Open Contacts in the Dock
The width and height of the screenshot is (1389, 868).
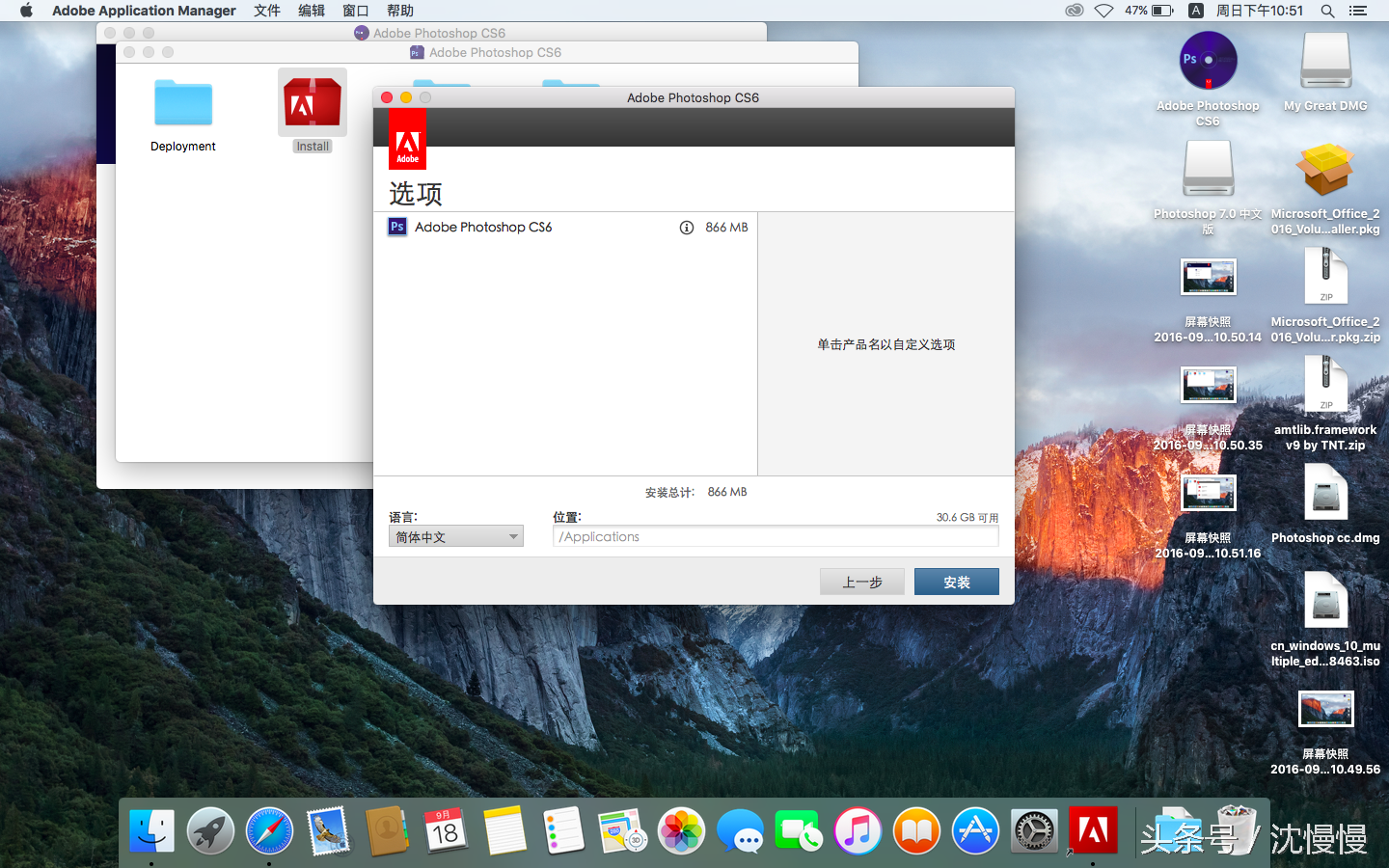(387, 830)
